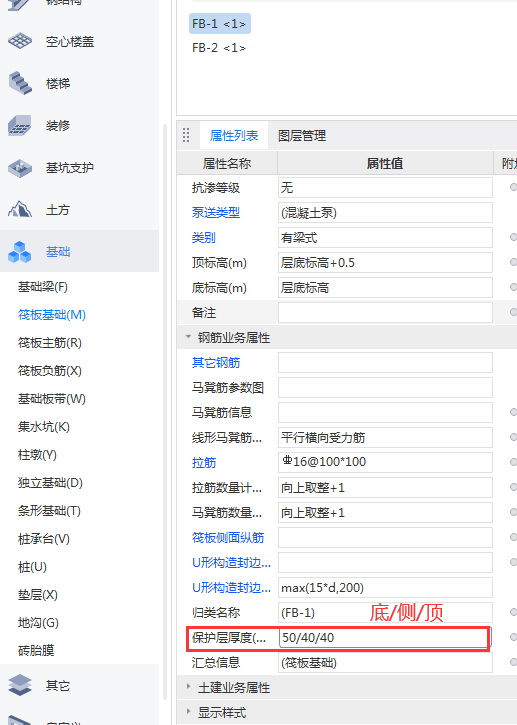Select 桩(U) in the component list
The image size is (517, 725).
32,567
